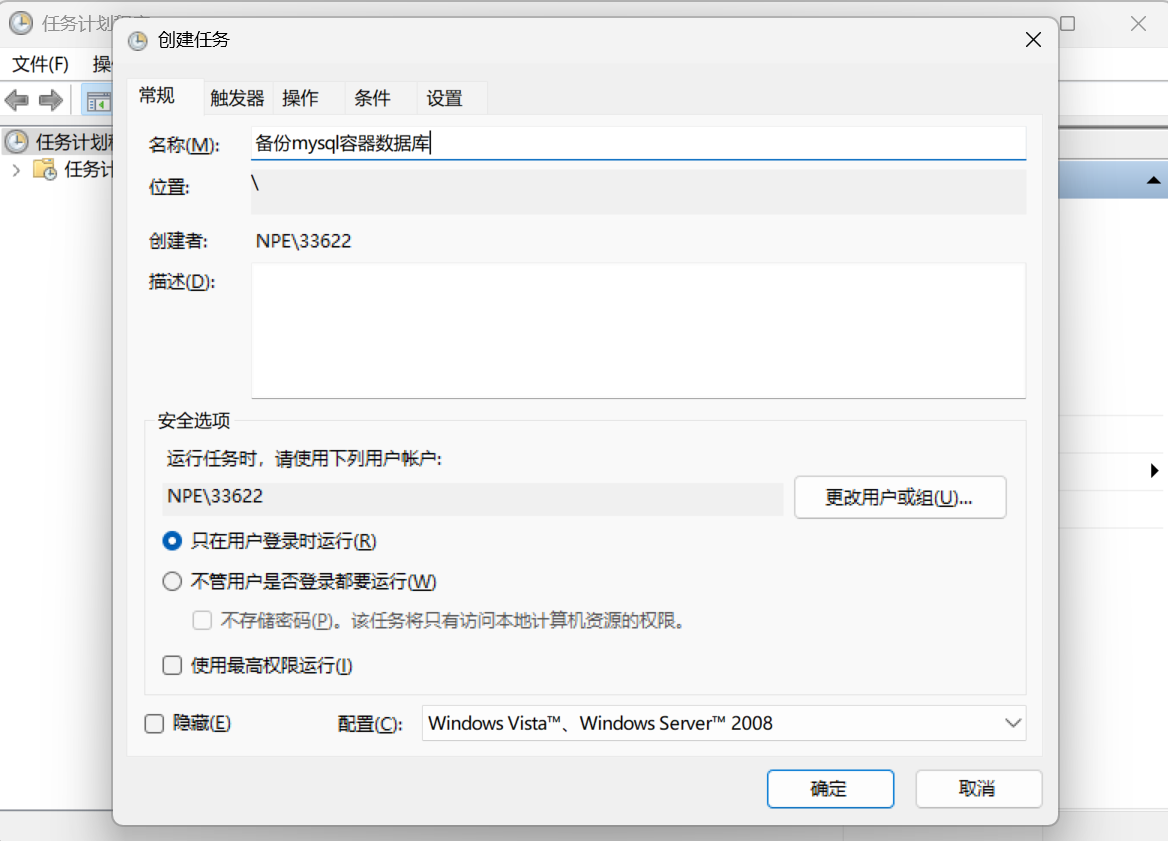Toggle the console tree toolbar icon

click(x=98, y=100)
